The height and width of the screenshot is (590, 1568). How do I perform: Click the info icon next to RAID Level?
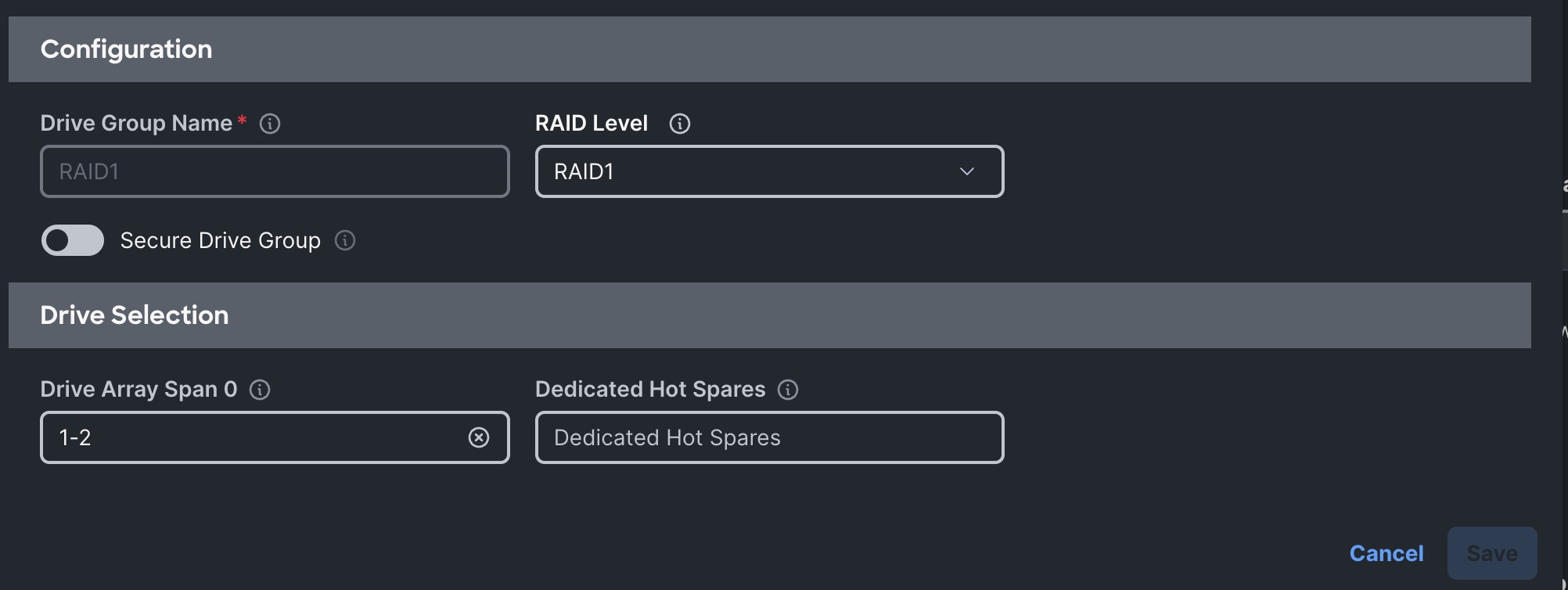pos(680,123)
